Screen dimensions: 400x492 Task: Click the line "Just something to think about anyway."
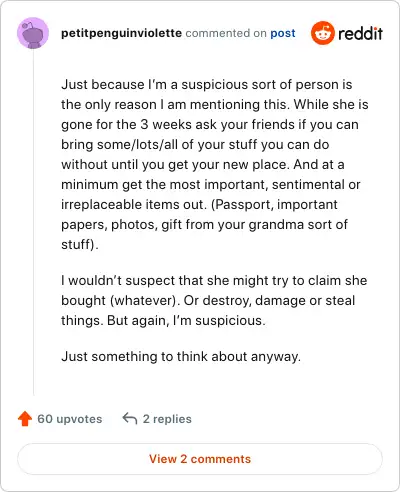181,356
